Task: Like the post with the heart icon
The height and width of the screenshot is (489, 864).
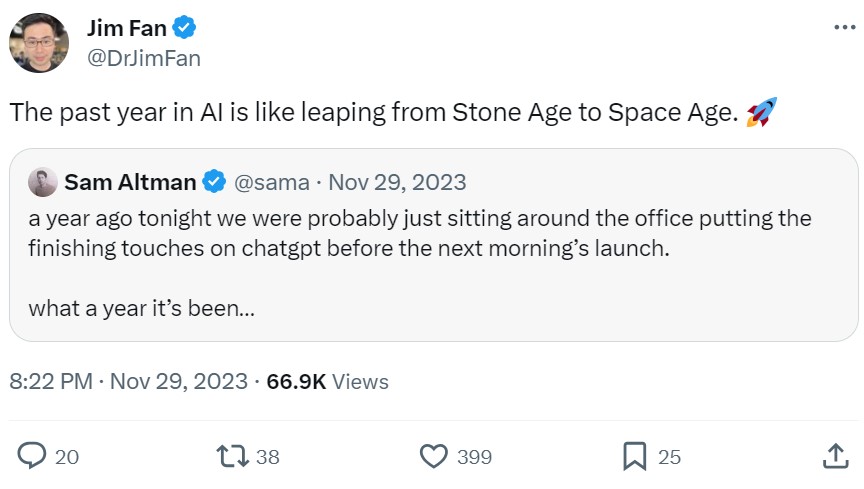Action: [x=433, y=457]
